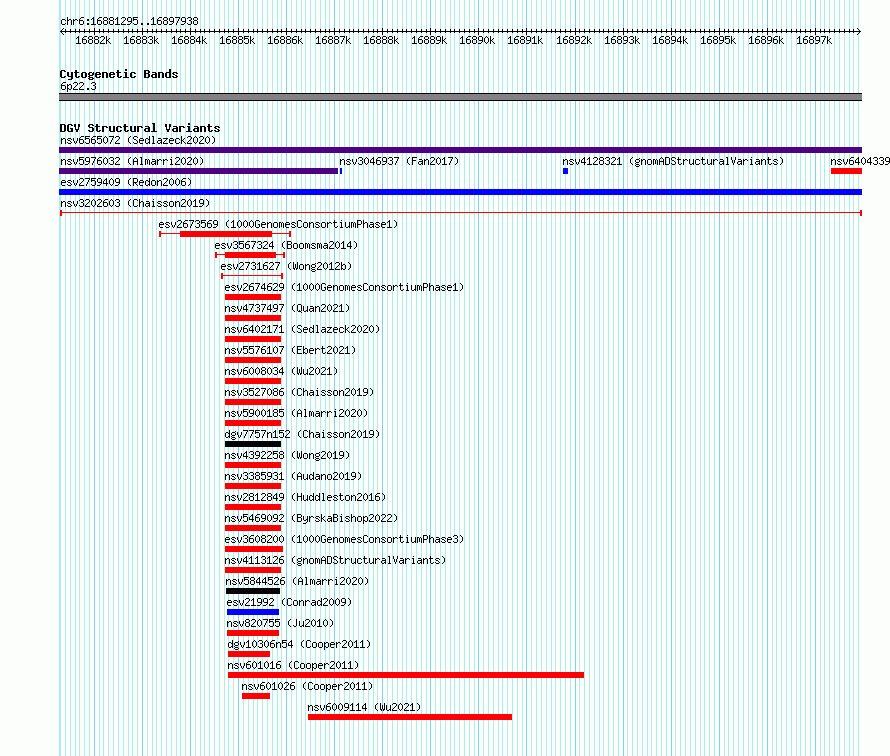890x756 pixels.
Task: Open nsv601016 (Cooper2011) variant label
Action: coord(293,665)
